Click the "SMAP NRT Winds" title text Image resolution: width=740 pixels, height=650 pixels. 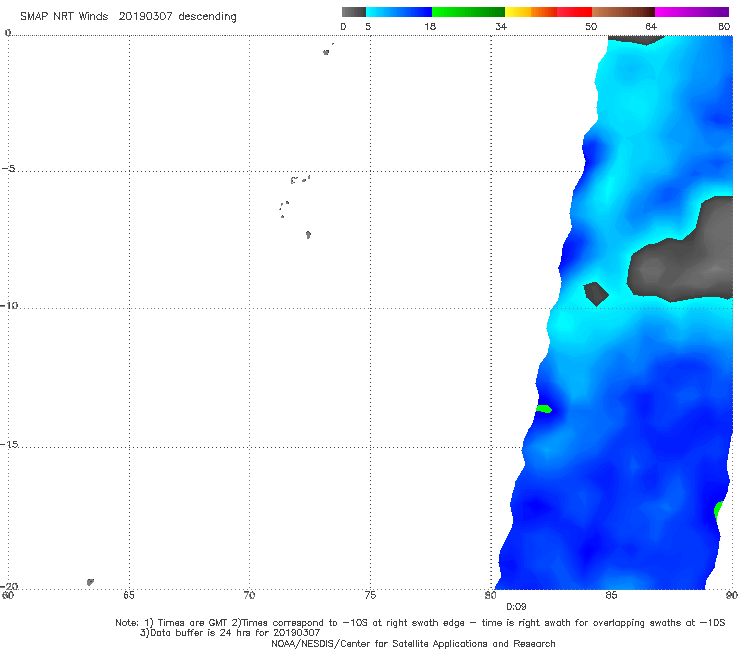point(64,17)
